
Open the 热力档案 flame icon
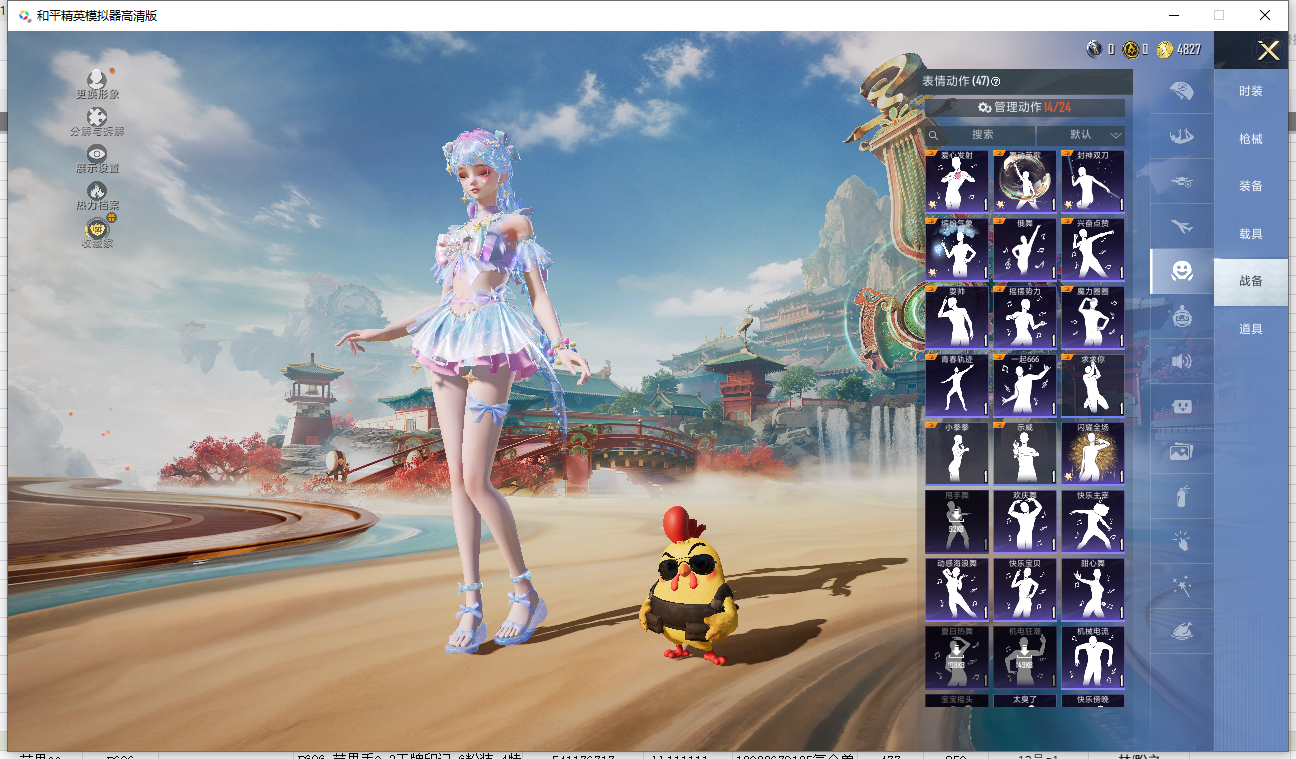[x=97, y=191]
